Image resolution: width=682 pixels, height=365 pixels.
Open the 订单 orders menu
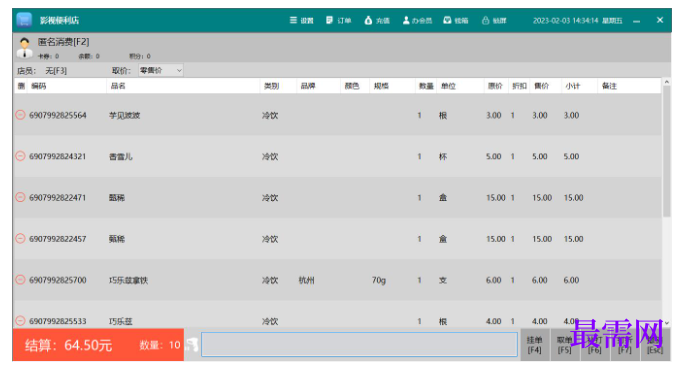point(338,20)
